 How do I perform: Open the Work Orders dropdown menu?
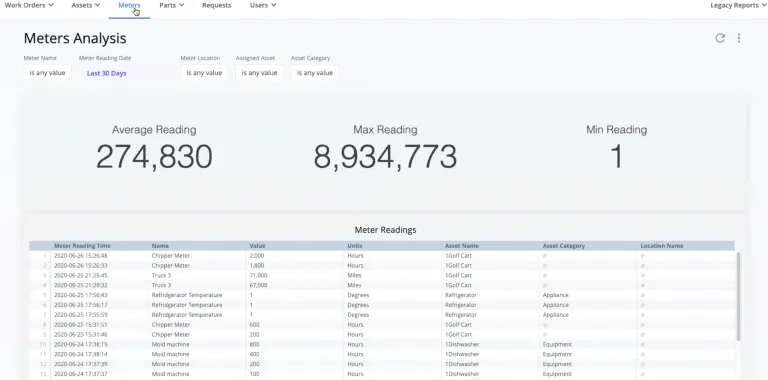29,5
